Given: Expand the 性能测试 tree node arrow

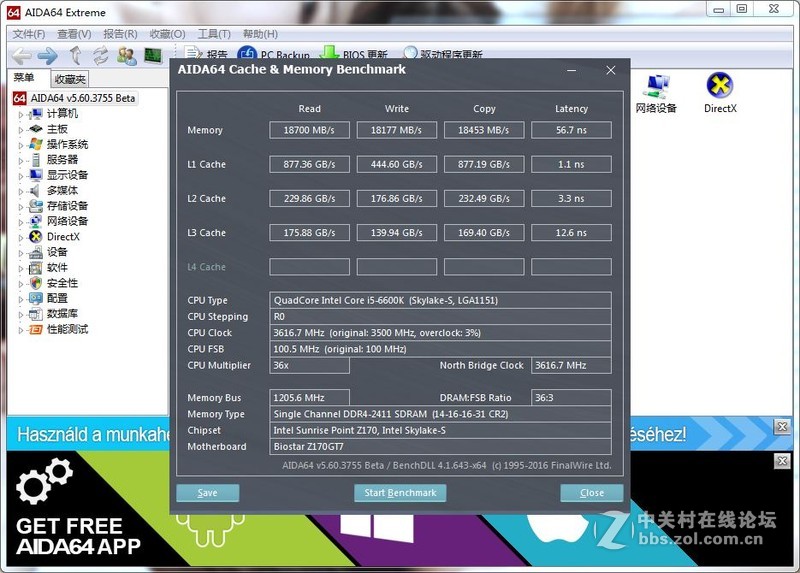Looking at the screenshot, I should tap(21, 330).
